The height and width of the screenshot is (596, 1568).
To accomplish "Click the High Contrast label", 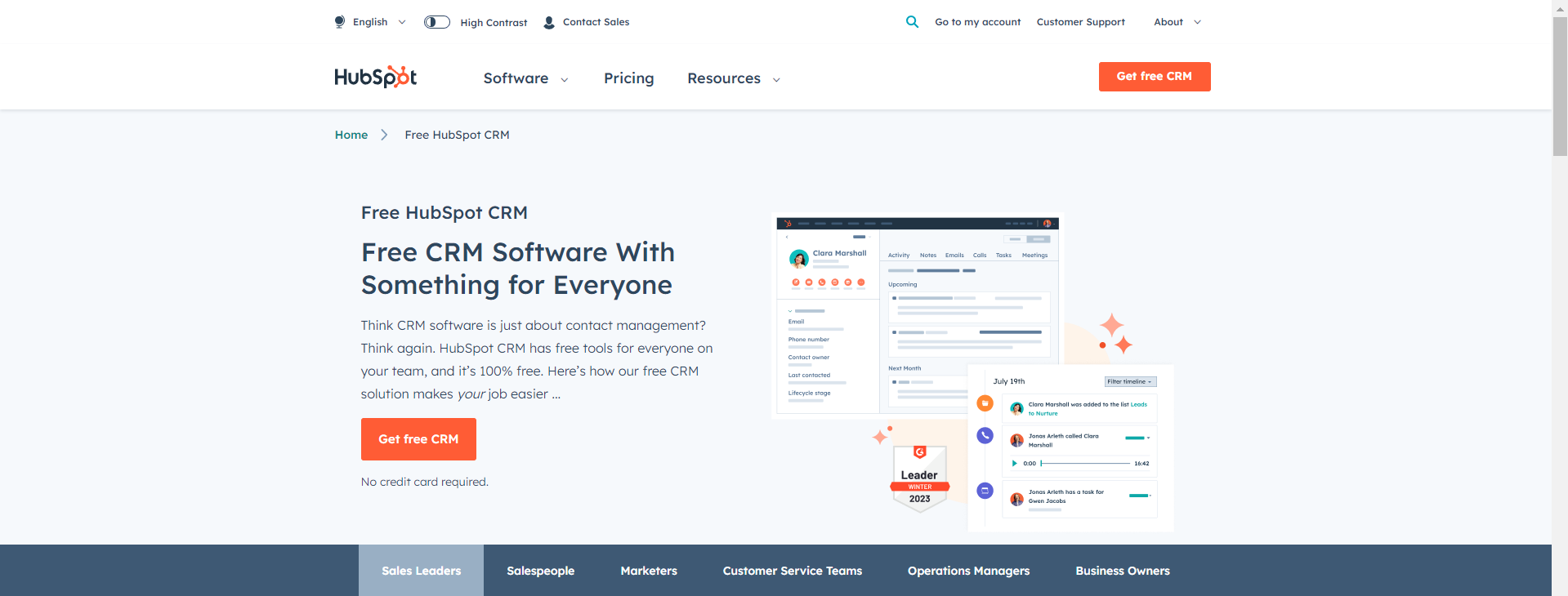I will pos(494,23).
